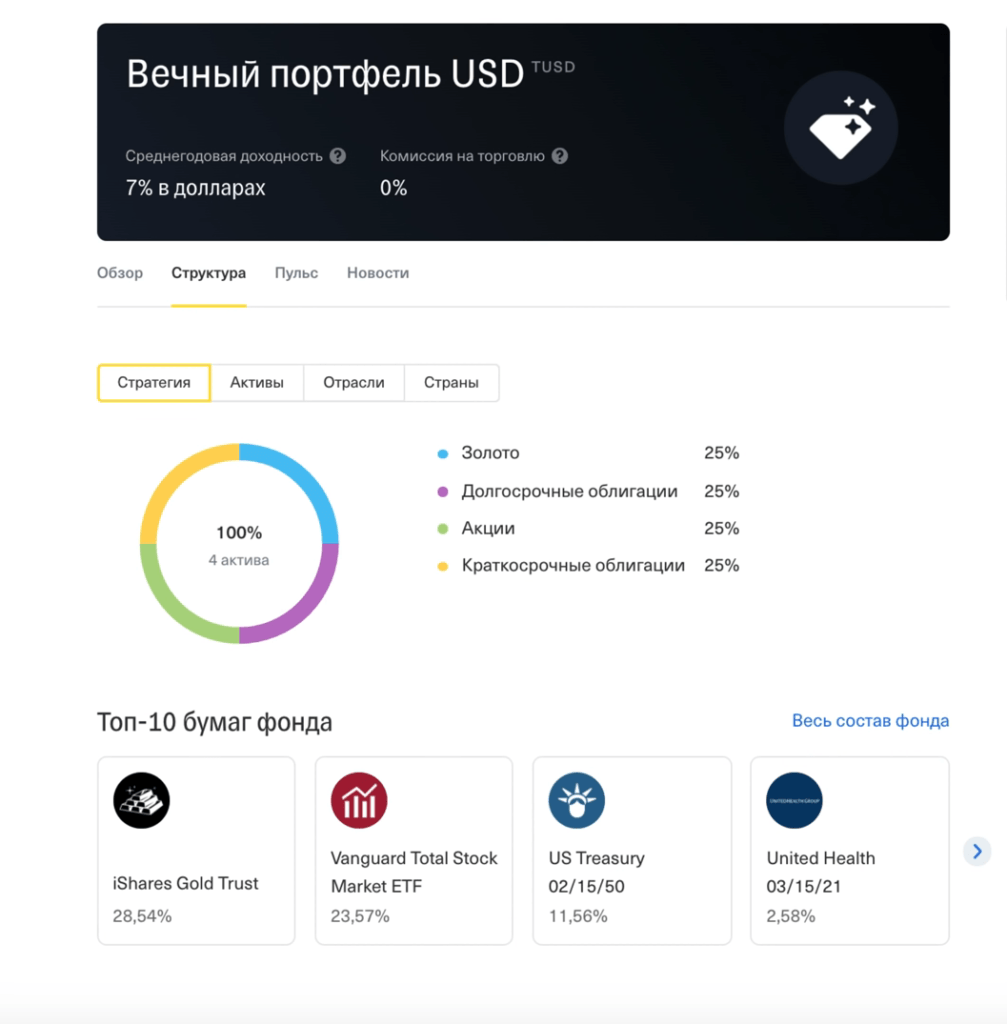Click the blue color dot beside Золото
1007x1024 pixels.
pyautogui.click(x=442, y=452)
